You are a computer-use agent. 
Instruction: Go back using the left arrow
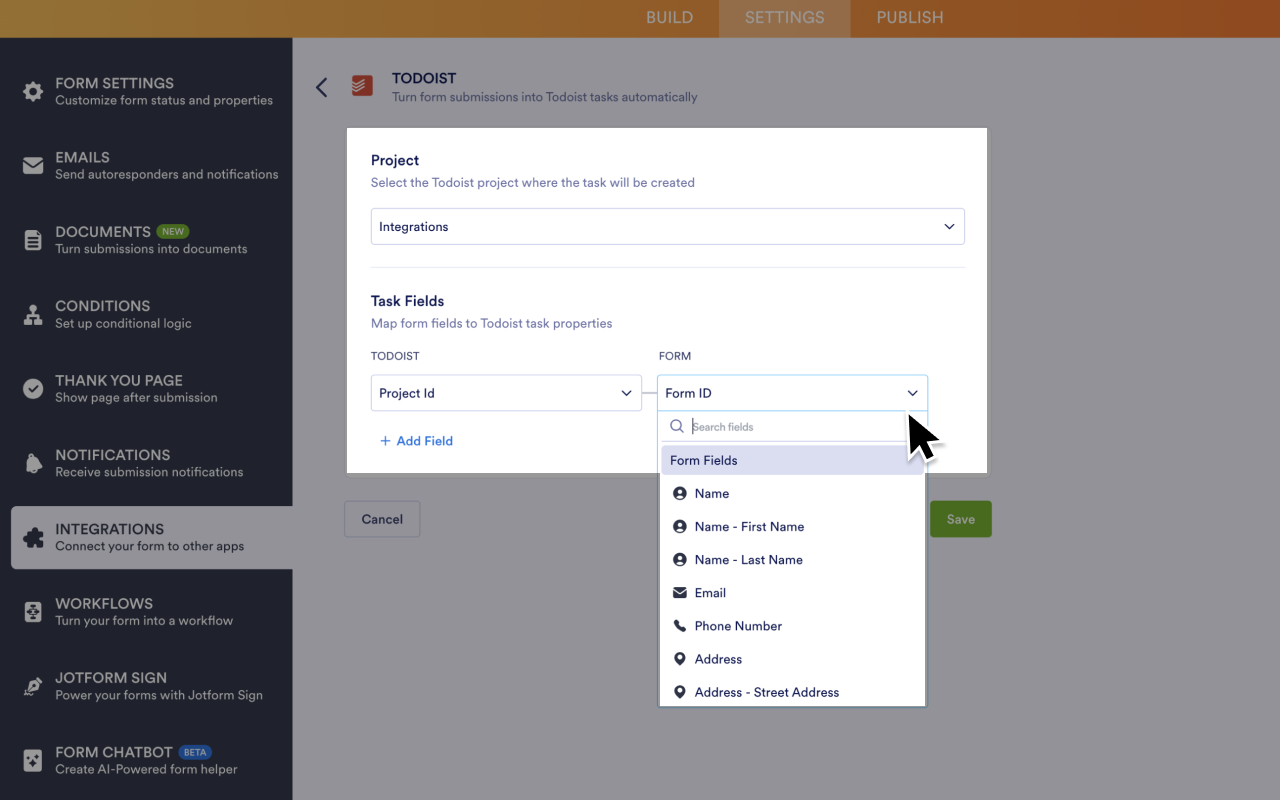(x=321, y=87)
